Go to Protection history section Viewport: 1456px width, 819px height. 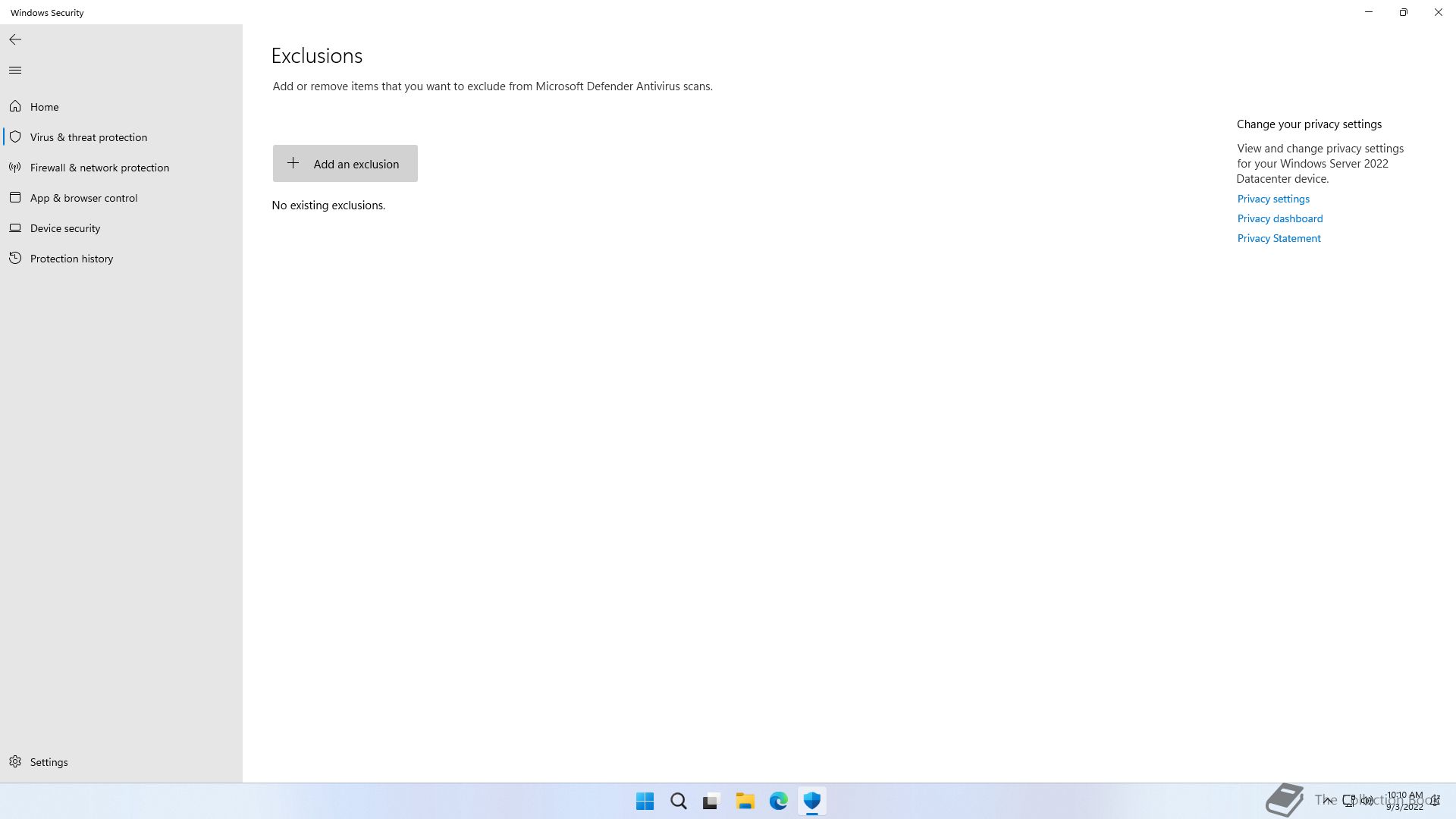[71, 259]
